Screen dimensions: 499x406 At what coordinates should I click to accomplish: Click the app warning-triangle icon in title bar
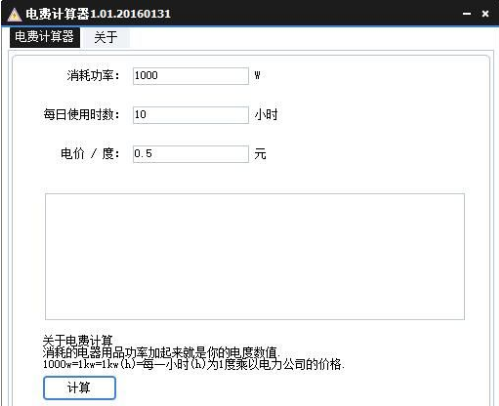point(14,14)
